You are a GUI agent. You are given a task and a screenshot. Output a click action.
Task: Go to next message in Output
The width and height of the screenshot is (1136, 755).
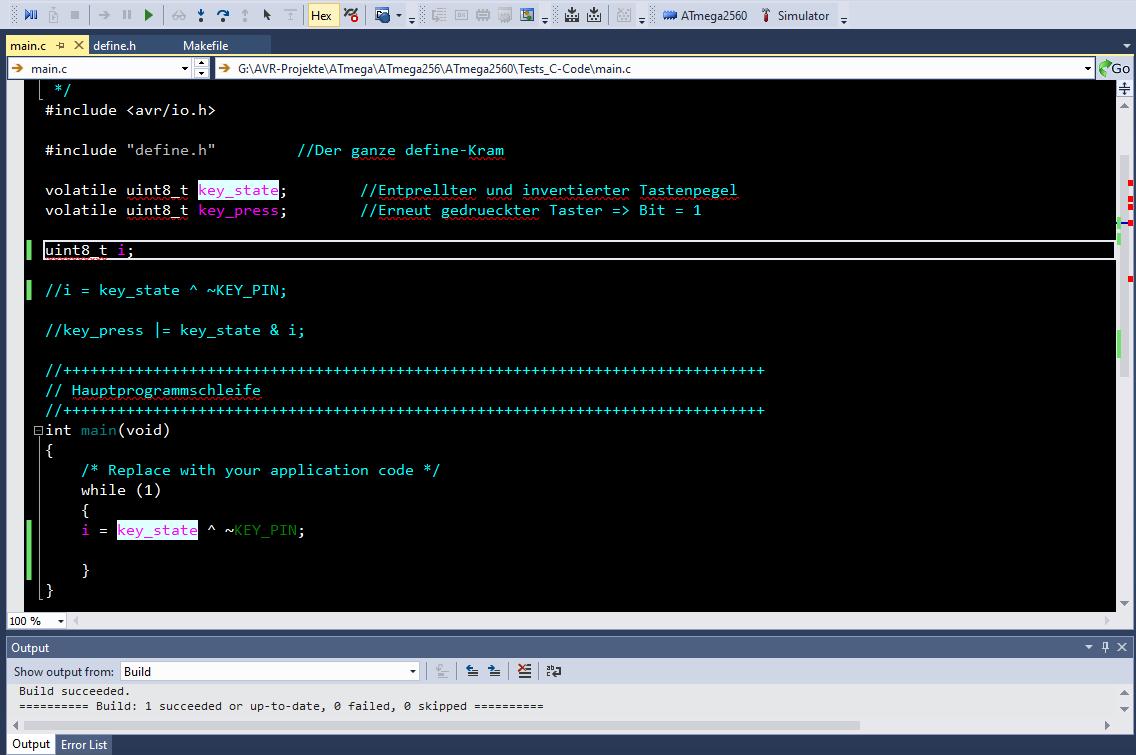(x=494, y=672)
